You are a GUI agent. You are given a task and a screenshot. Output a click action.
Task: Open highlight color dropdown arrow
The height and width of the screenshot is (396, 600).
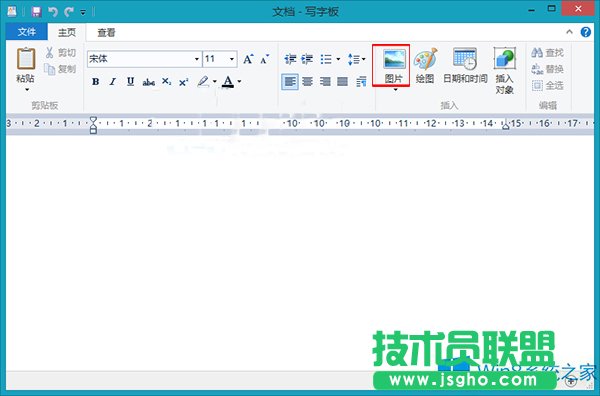coord(214,81)
